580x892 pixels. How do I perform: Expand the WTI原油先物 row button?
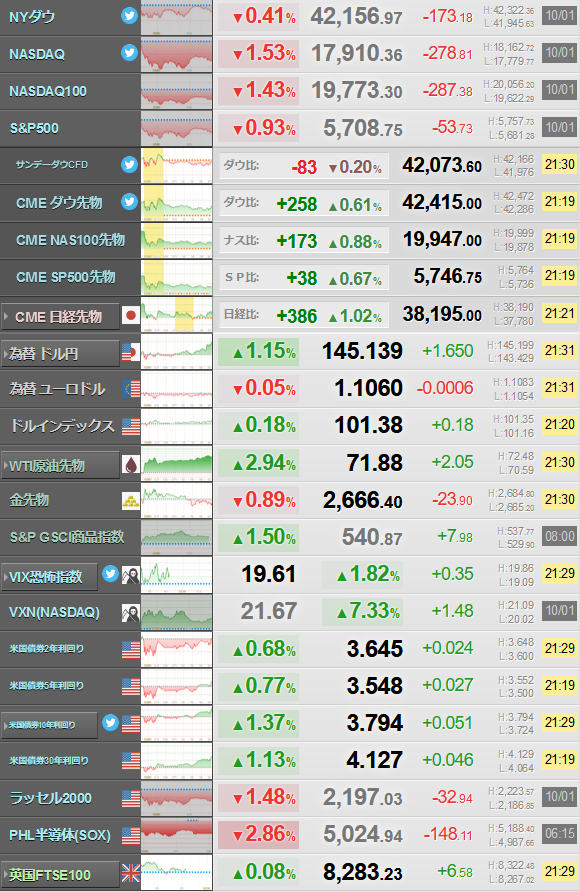click(60, 465)
